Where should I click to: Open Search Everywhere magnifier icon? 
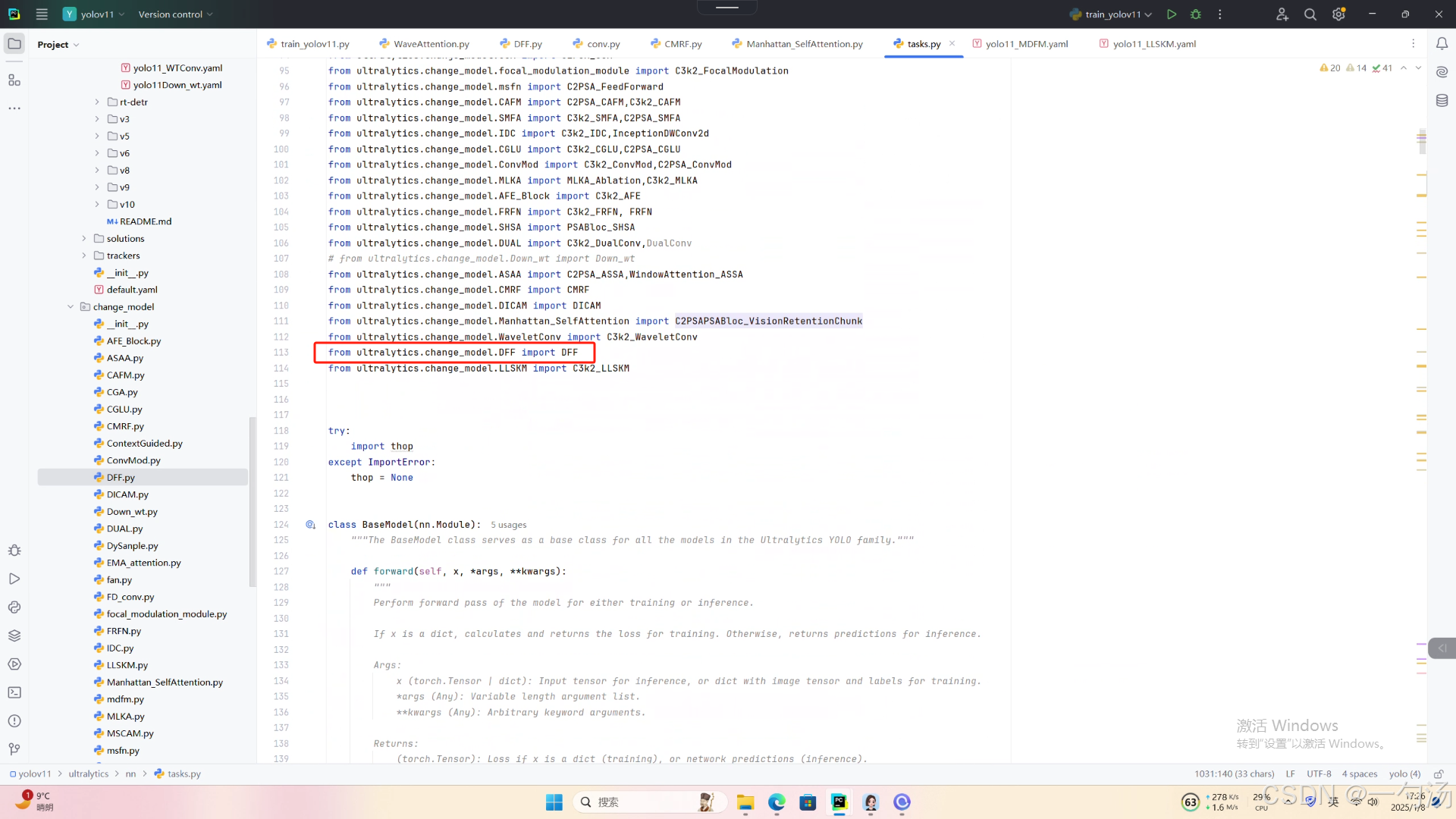pos(1310,14)
